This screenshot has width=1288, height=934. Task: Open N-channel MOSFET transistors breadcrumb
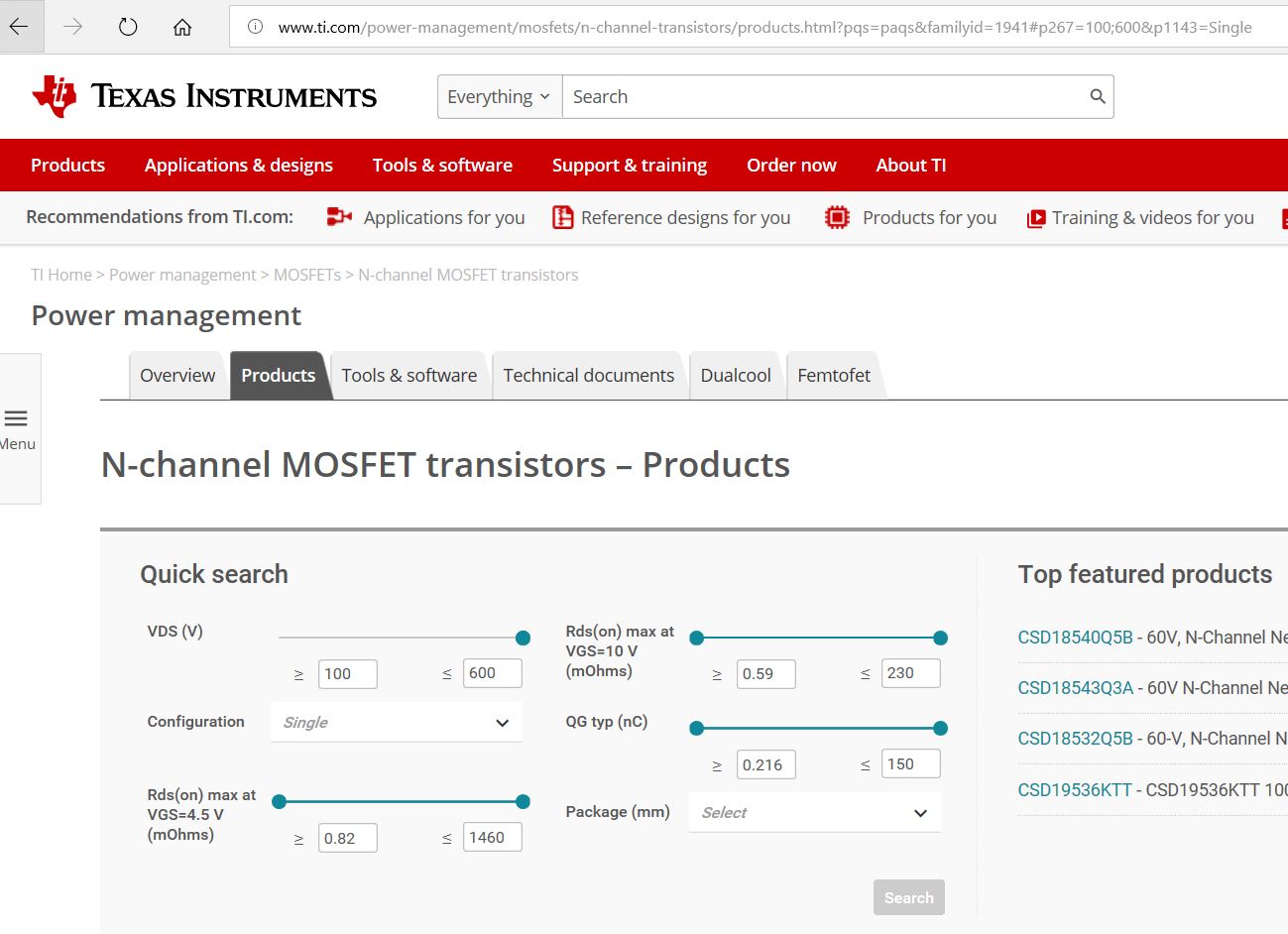[x=468, y=275]
